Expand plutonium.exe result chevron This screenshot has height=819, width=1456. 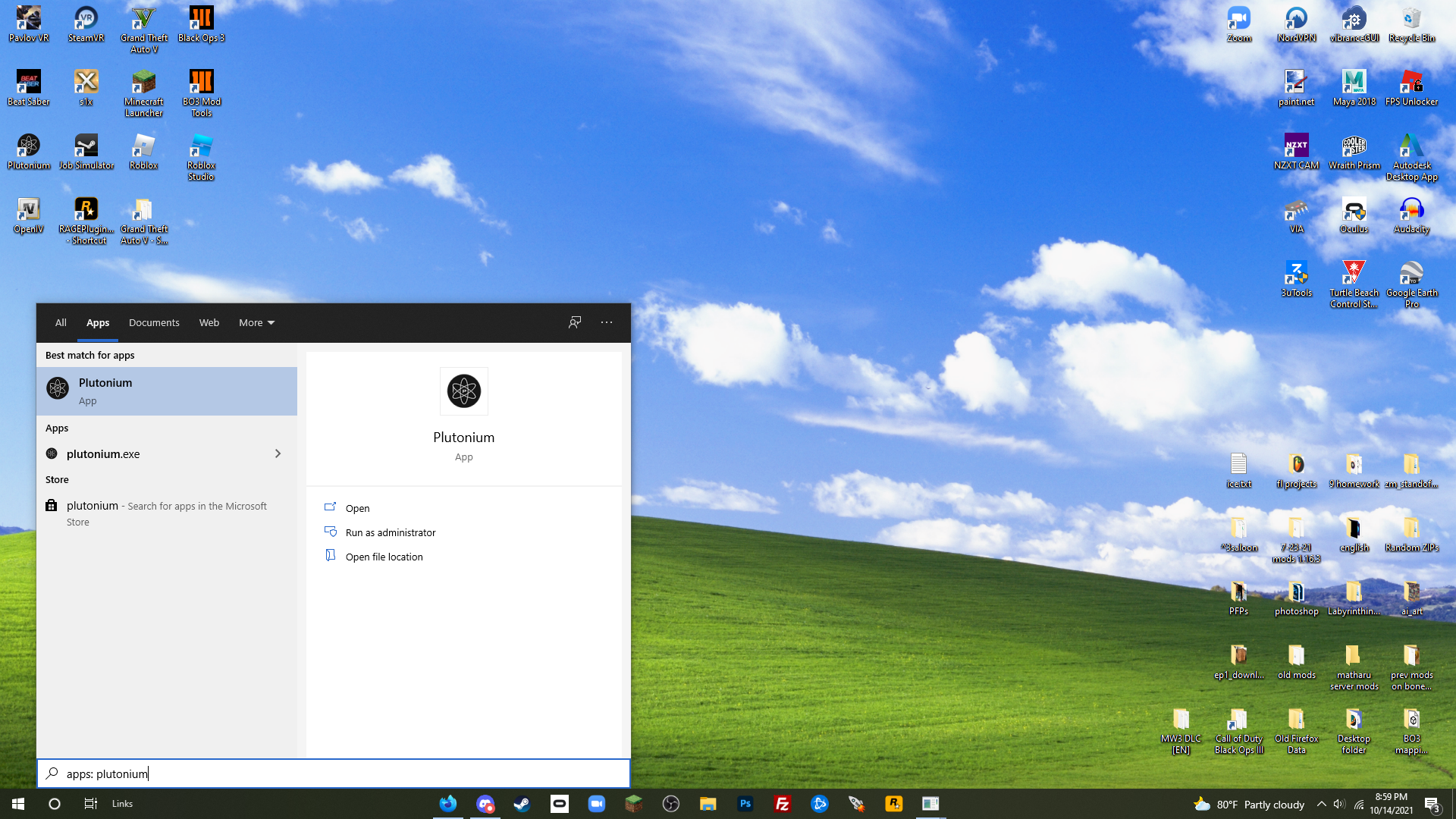click(278, 453)
